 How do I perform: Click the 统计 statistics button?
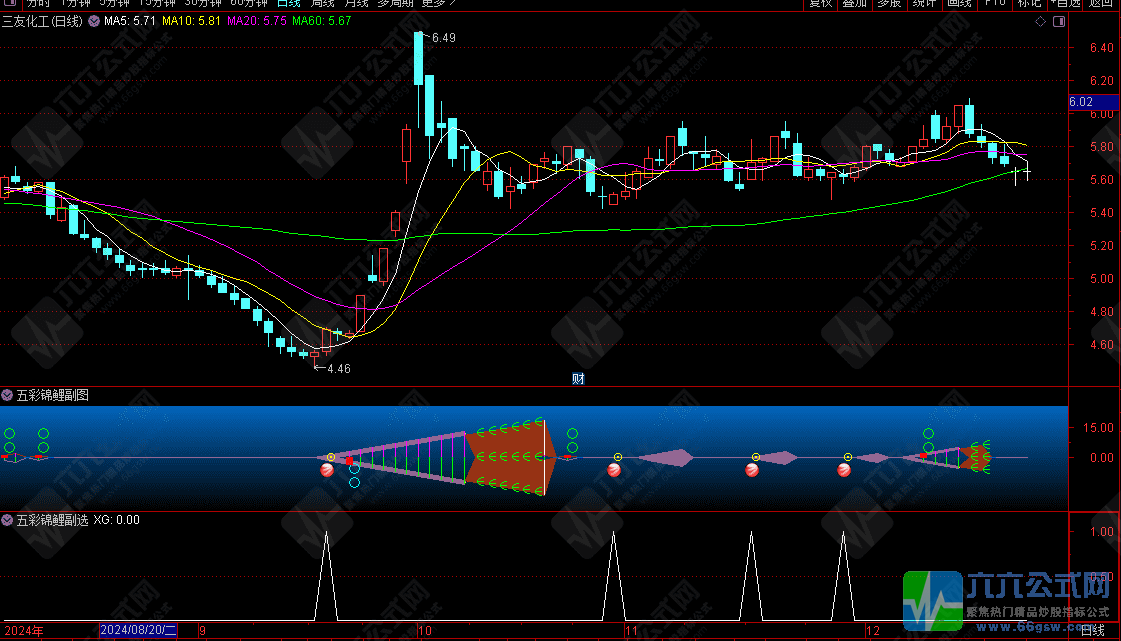[x=925, y=3]
